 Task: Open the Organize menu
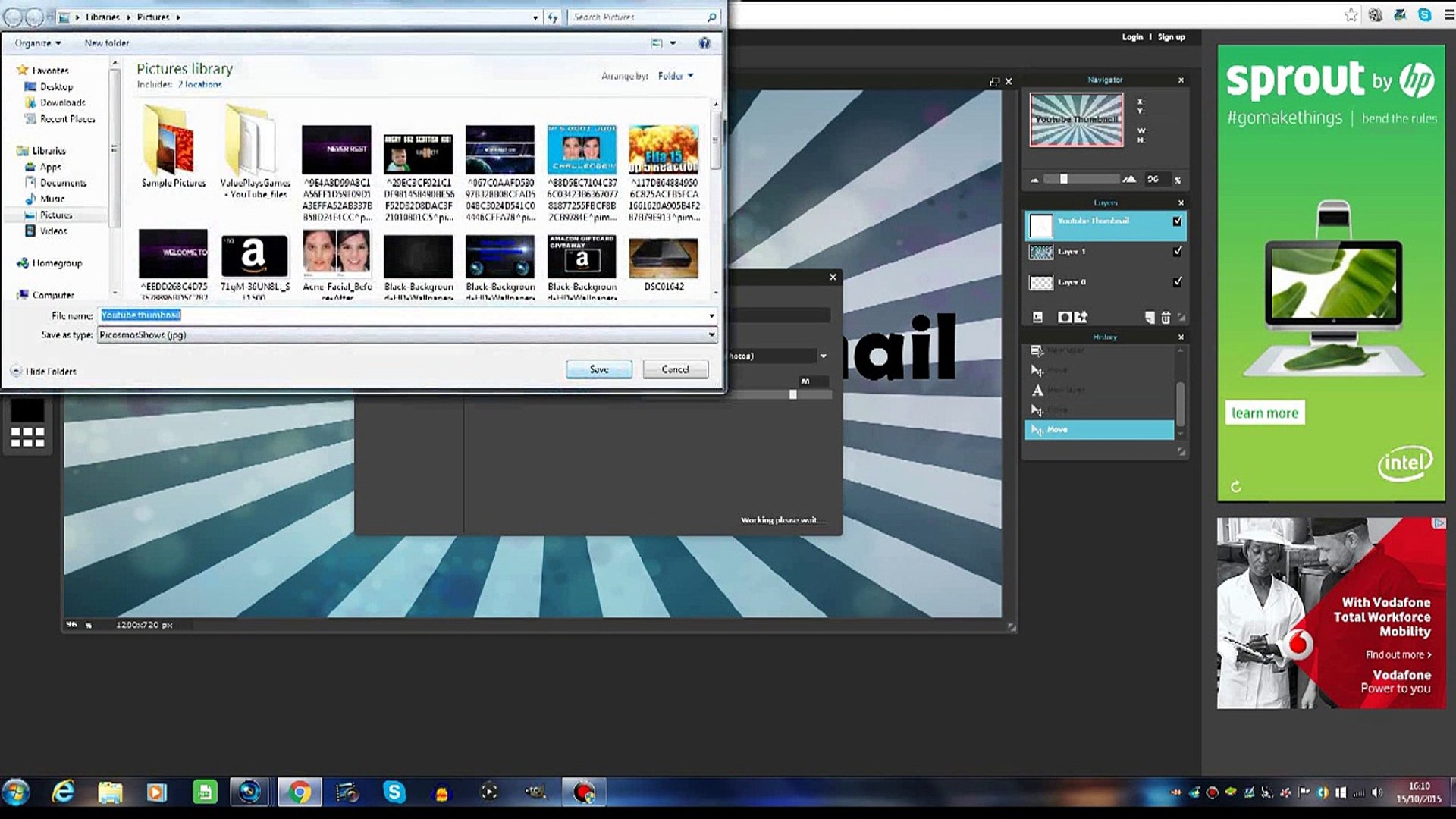37,43
